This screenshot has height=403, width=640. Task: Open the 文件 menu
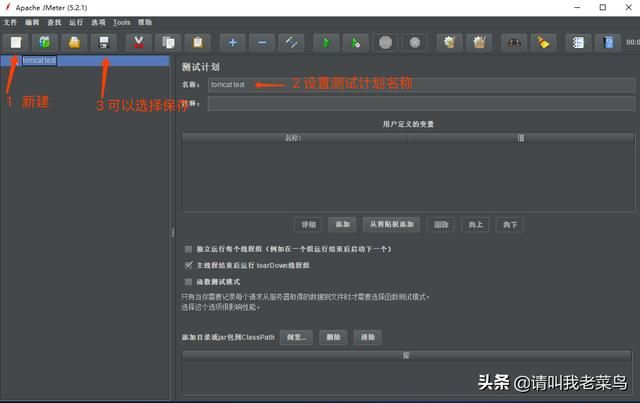[10, 22]
